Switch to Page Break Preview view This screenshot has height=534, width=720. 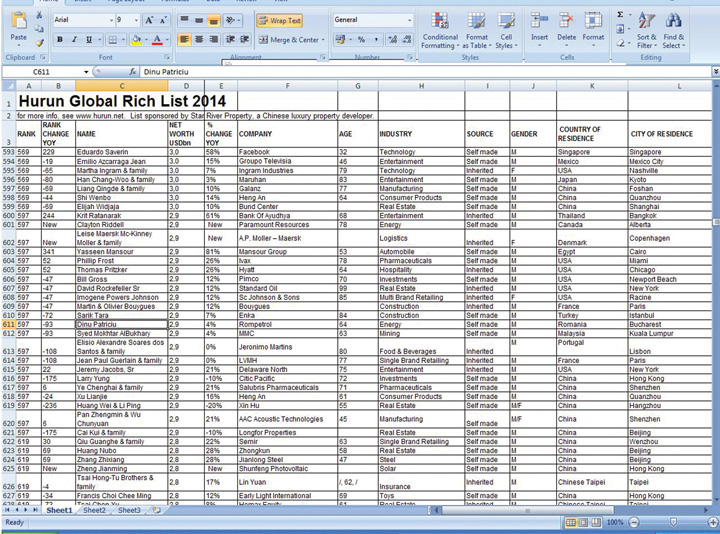pos(596,523)
